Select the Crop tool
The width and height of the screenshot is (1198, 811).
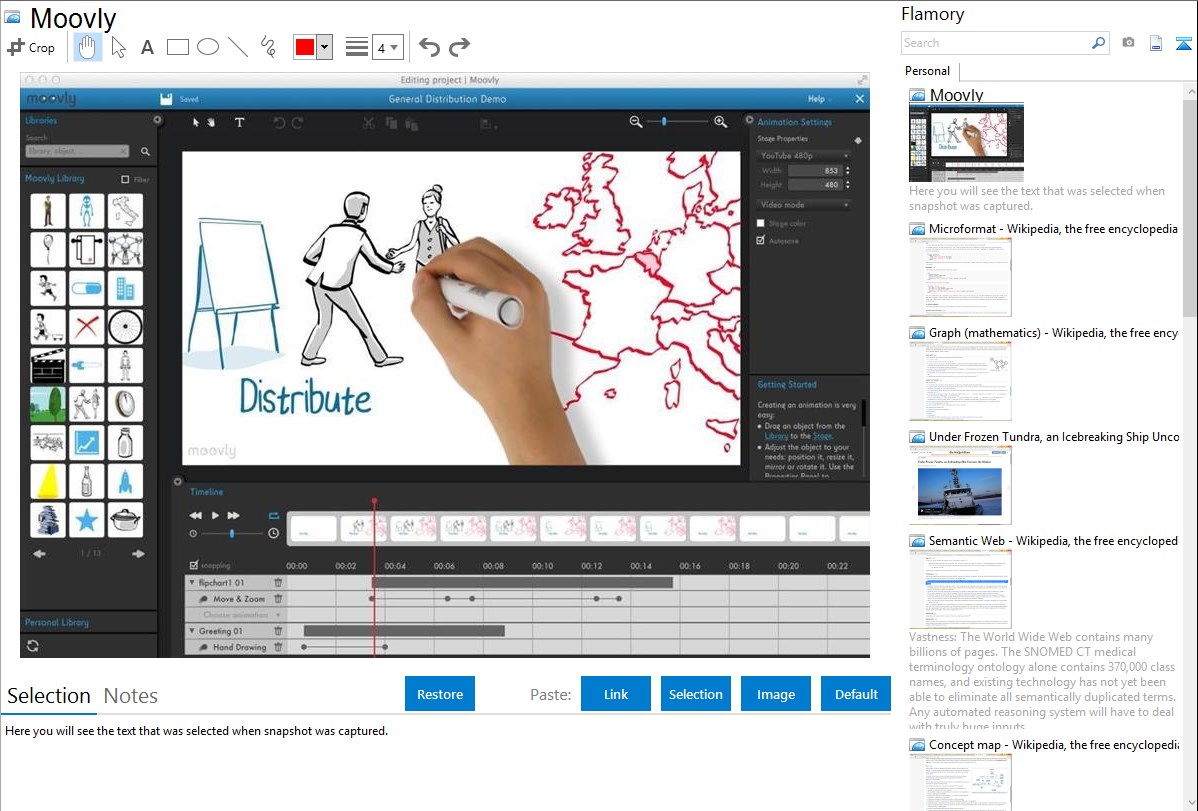[31, 47]
